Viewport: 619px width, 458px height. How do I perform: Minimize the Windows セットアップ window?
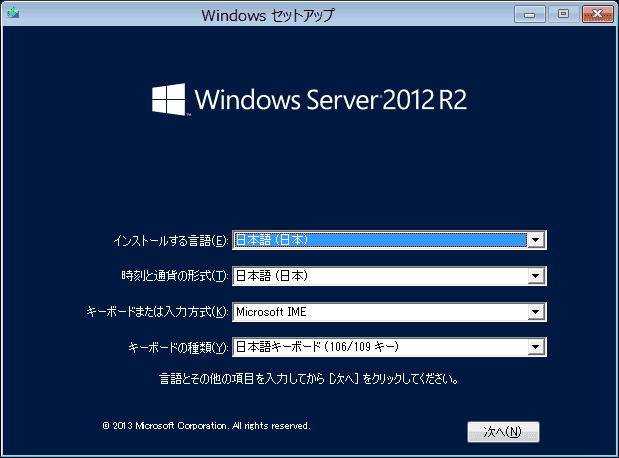pos(529,14)
